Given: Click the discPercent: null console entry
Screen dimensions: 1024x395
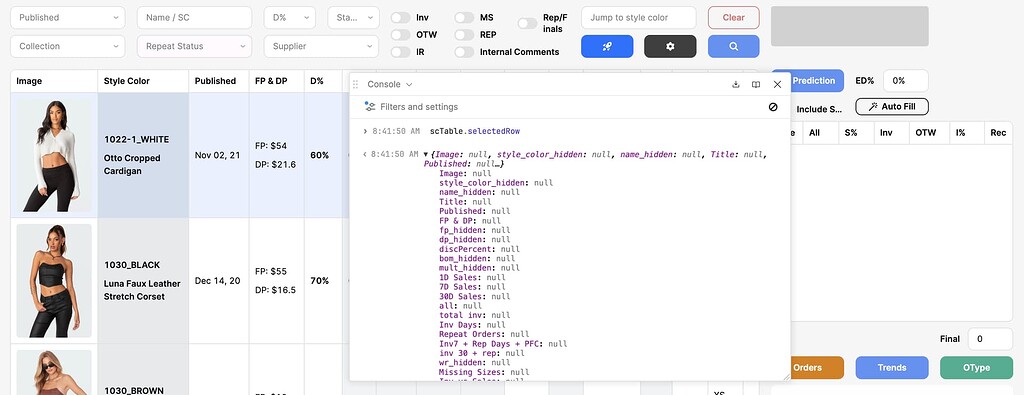Looking at the screenshot, I should click(479, 249).
